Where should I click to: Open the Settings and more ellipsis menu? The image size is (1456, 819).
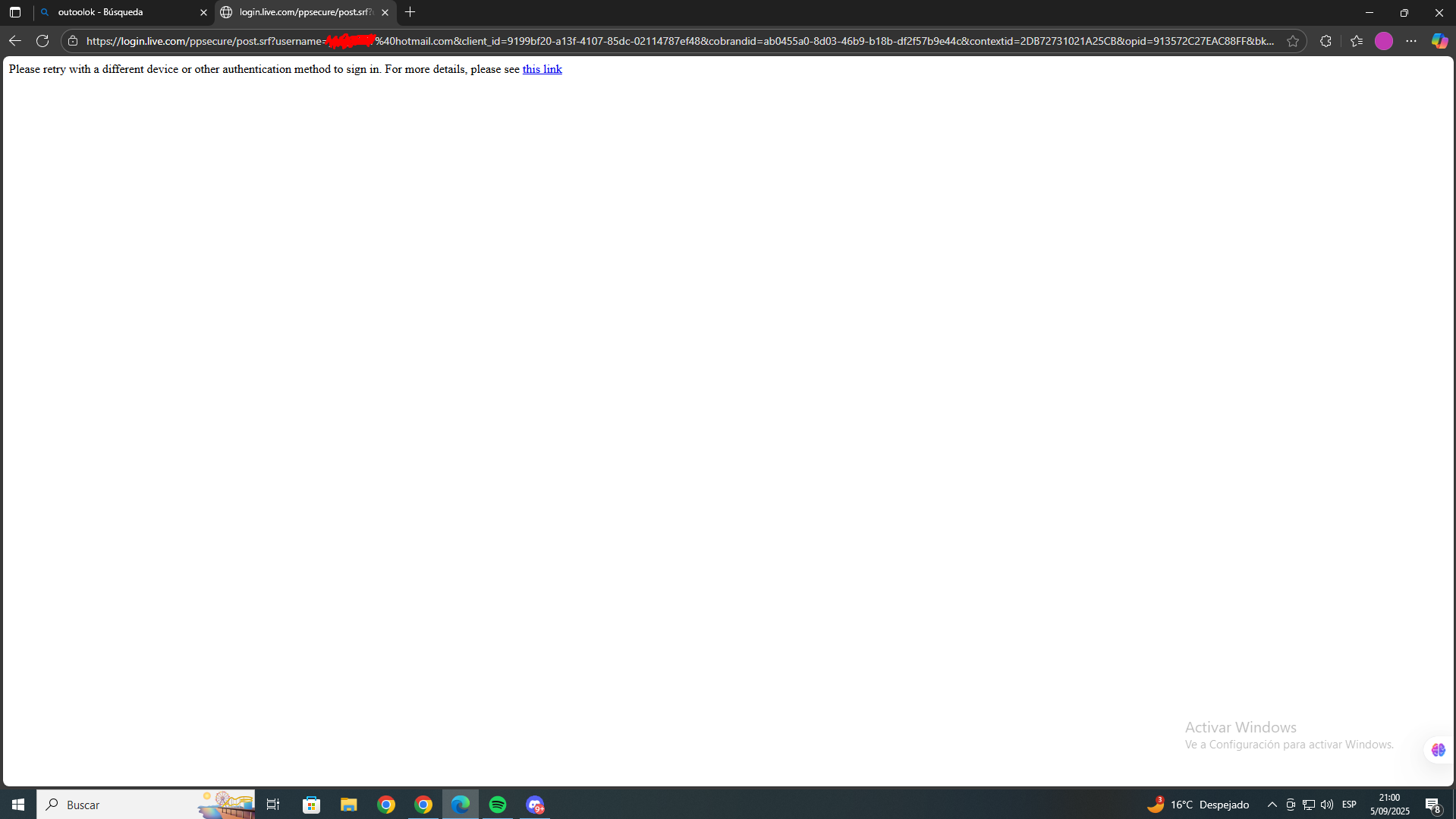click(1412, 41)
